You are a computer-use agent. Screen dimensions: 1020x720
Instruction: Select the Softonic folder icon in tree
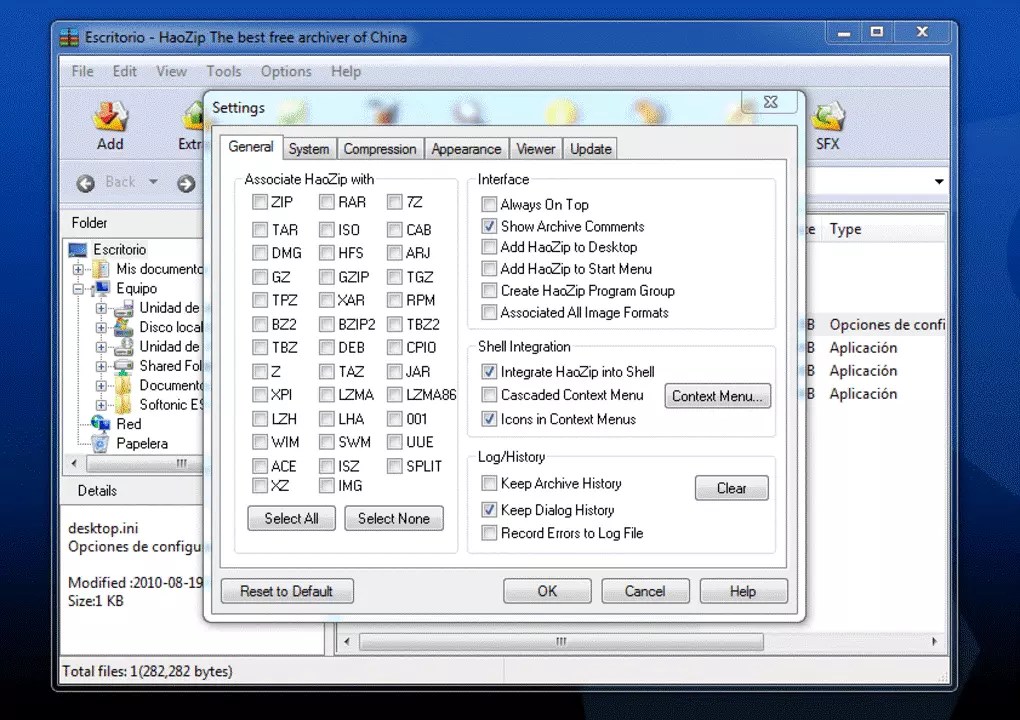124,405
